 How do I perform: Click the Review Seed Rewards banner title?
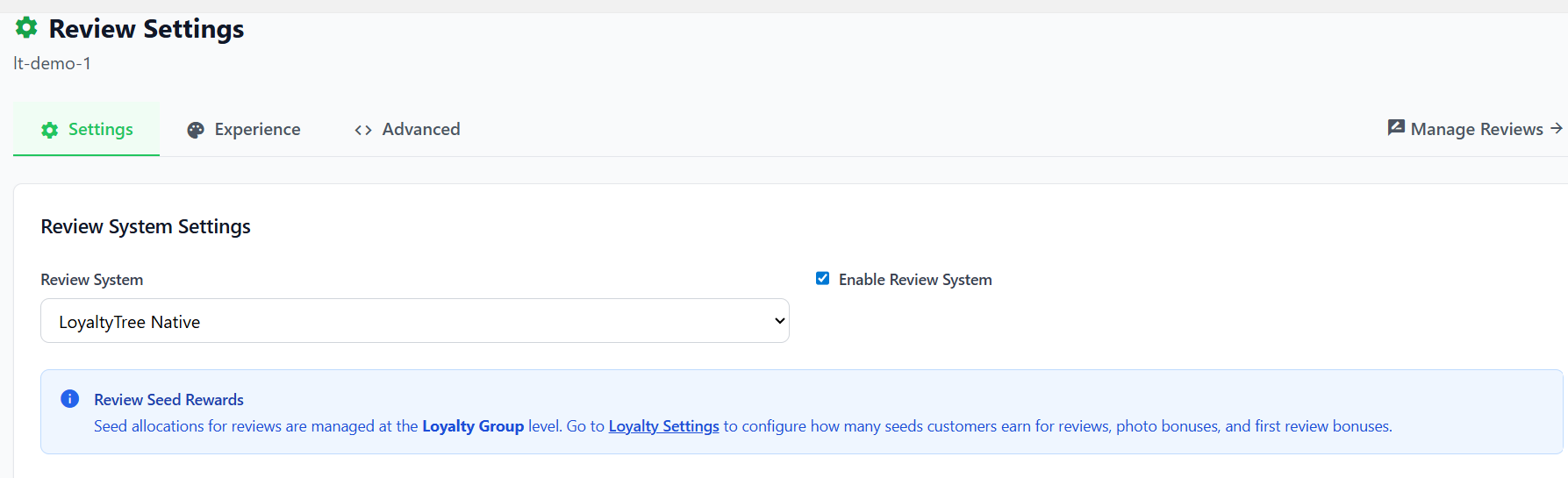[169, 400]
